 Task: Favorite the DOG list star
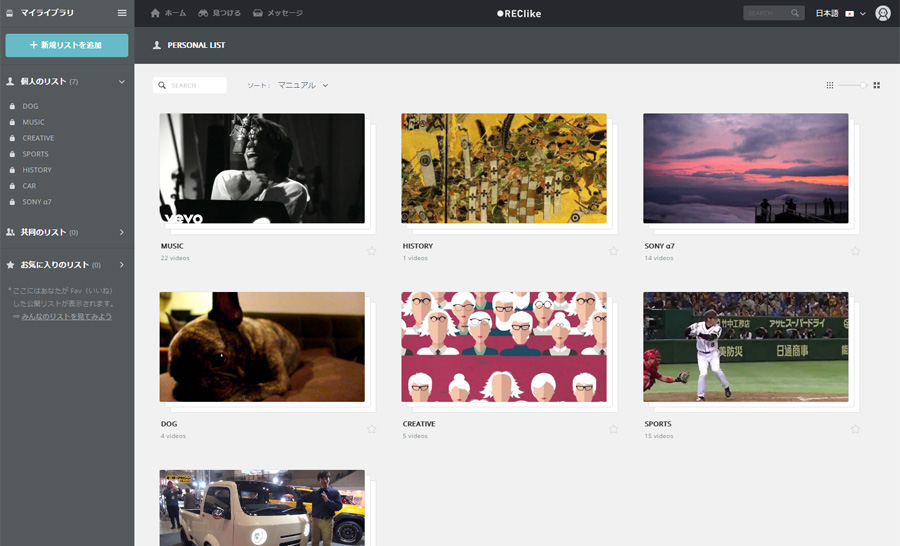(x=371, y=429)
